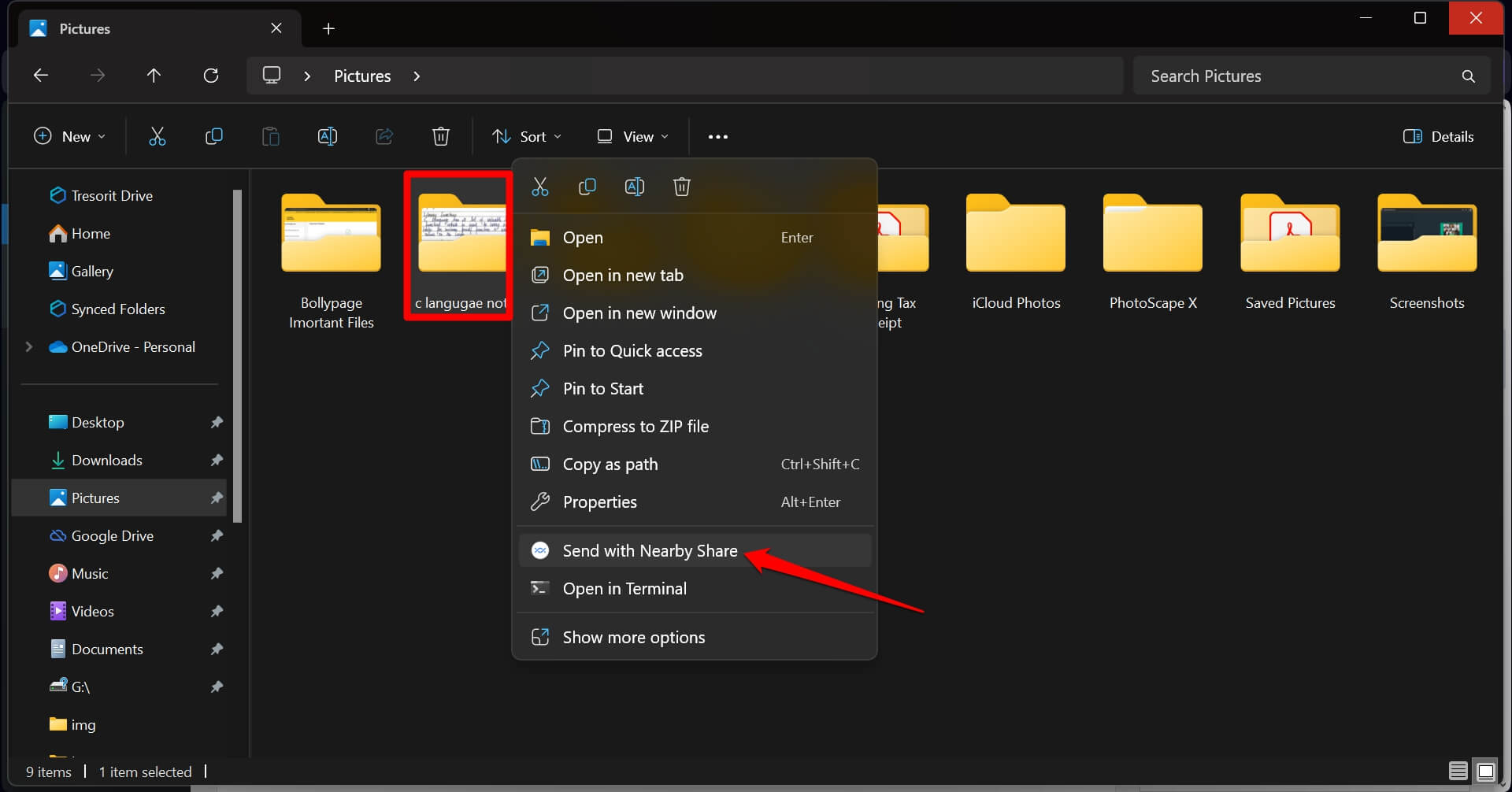
Task: Click the Search Pictures field
Action: (x=1299, y=76)
